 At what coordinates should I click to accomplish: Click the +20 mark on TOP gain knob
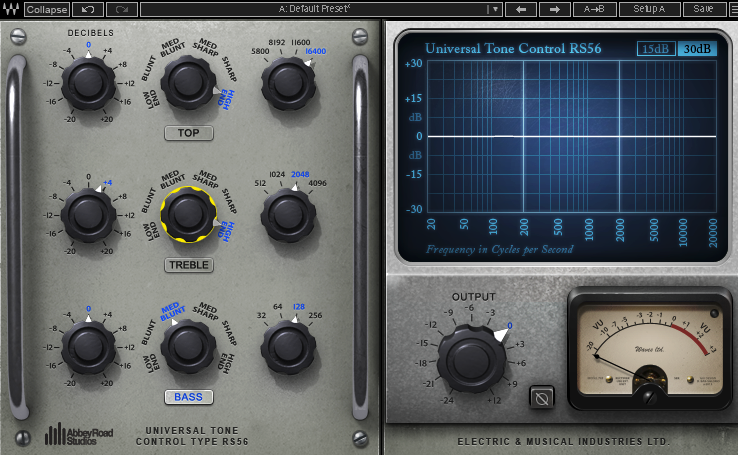coord(107,120)
